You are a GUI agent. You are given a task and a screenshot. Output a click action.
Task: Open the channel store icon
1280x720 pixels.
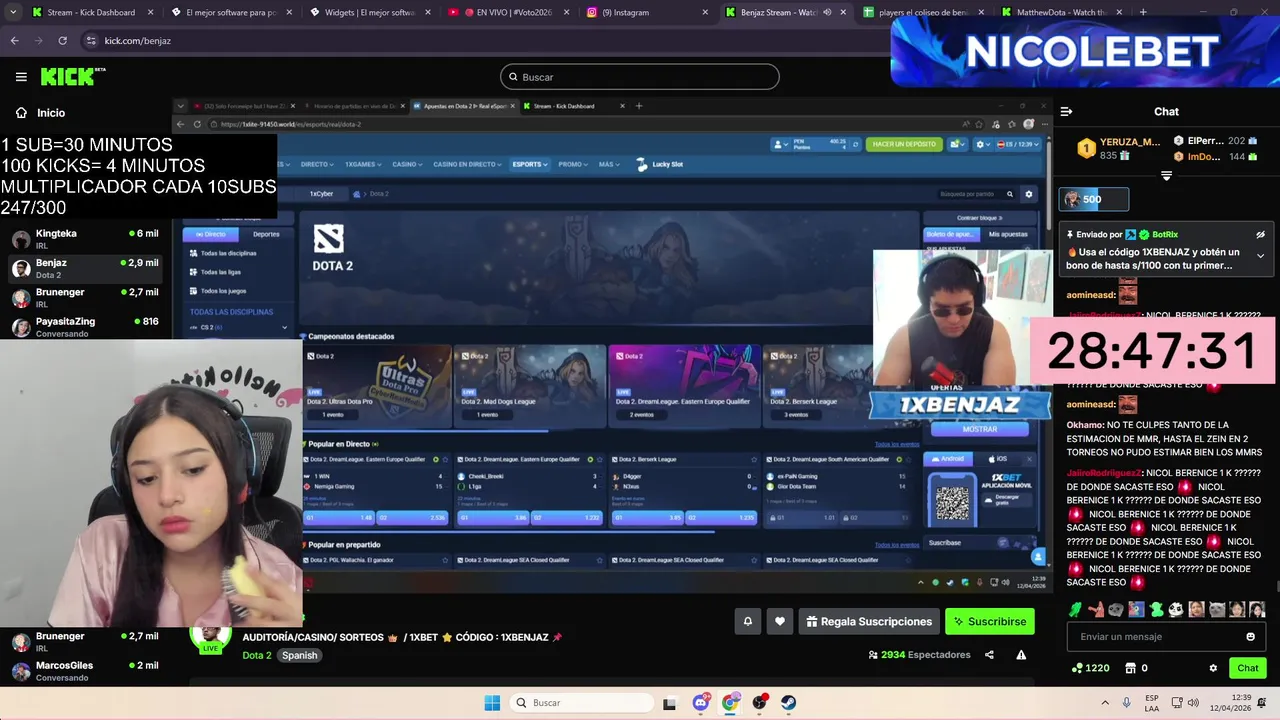(x=1131, y=668)
